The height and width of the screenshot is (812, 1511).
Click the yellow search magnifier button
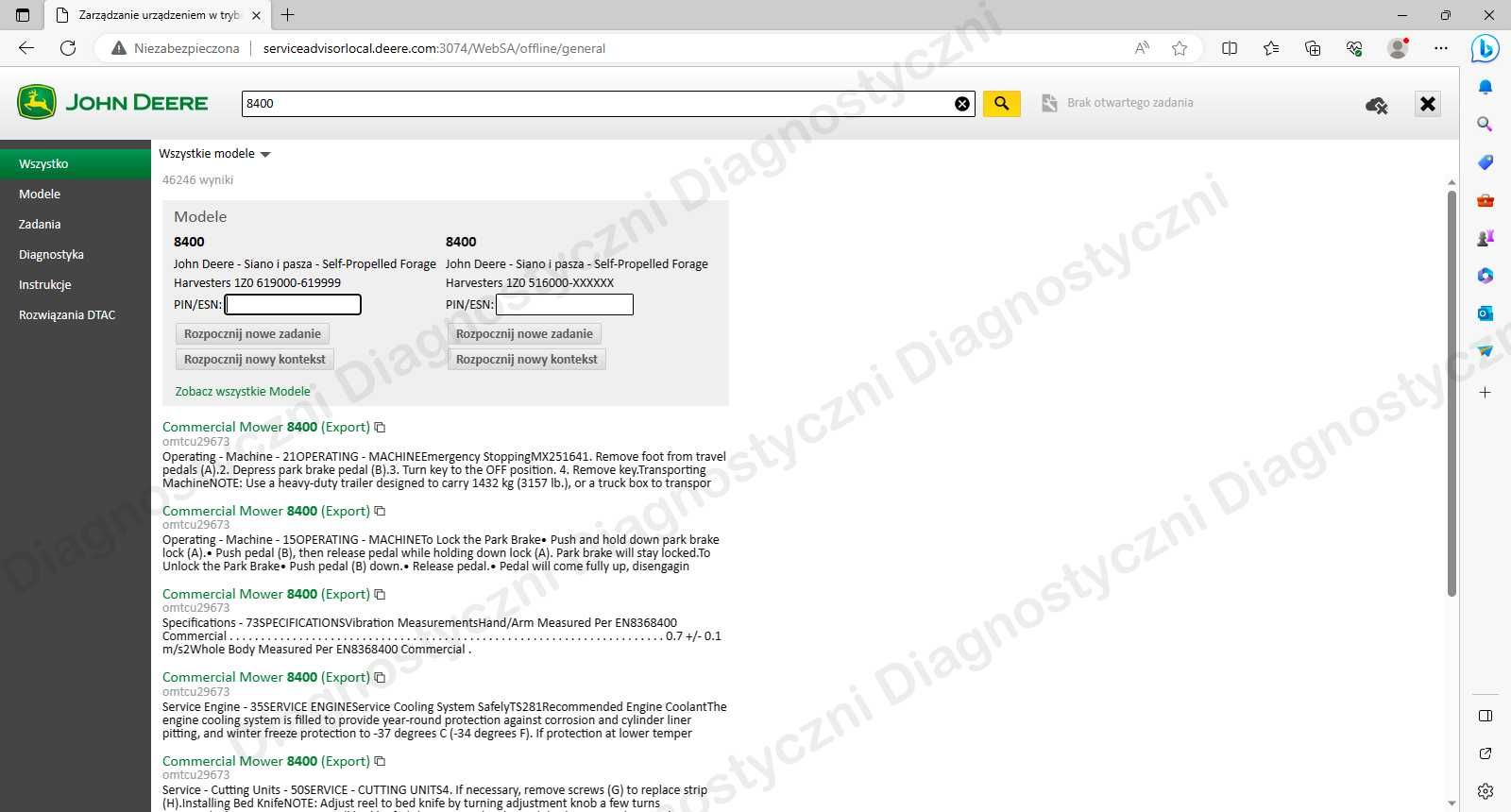pos(1001,103)
